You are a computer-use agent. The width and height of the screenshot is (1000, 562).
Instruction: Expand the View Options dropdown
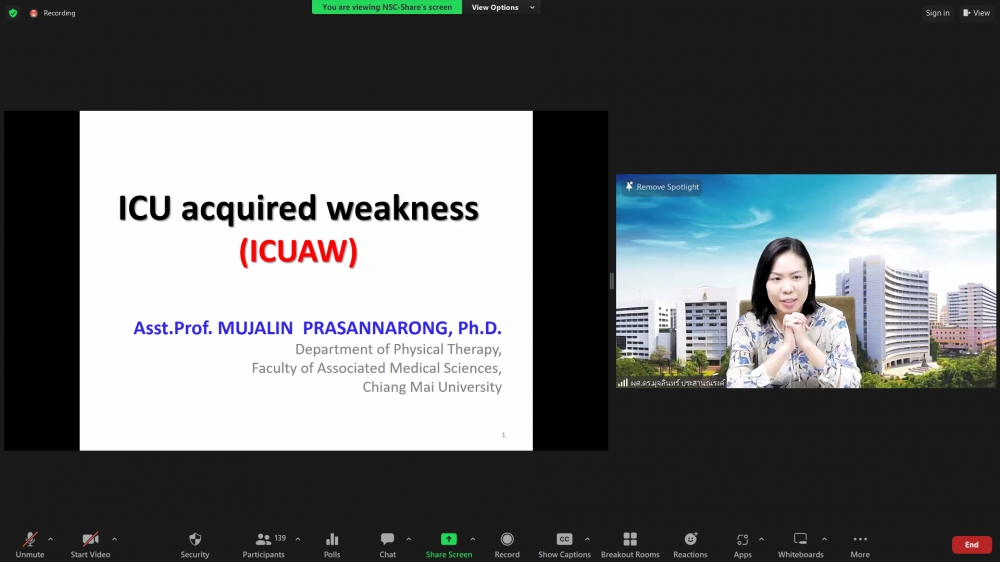click(503, 7)
